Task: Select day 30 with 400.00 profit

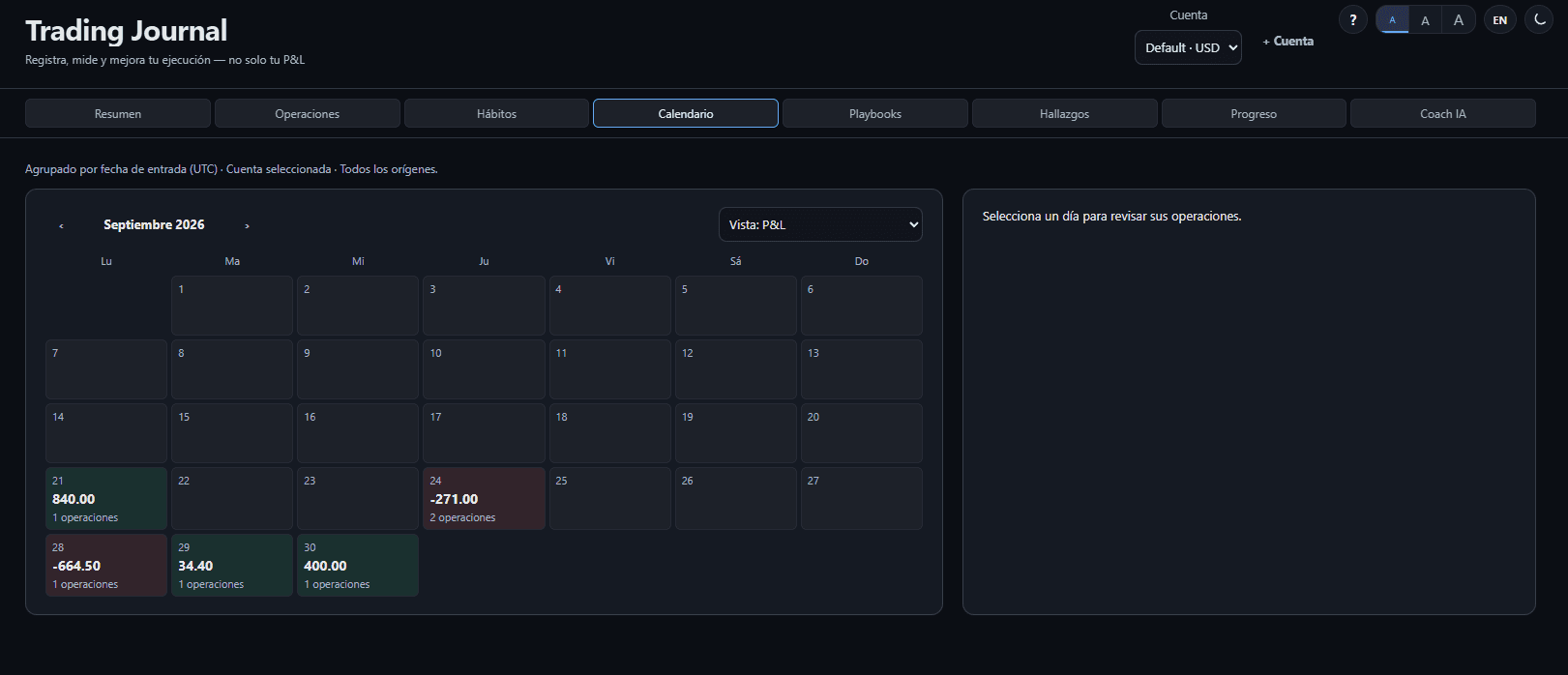Action: point(358,566)
